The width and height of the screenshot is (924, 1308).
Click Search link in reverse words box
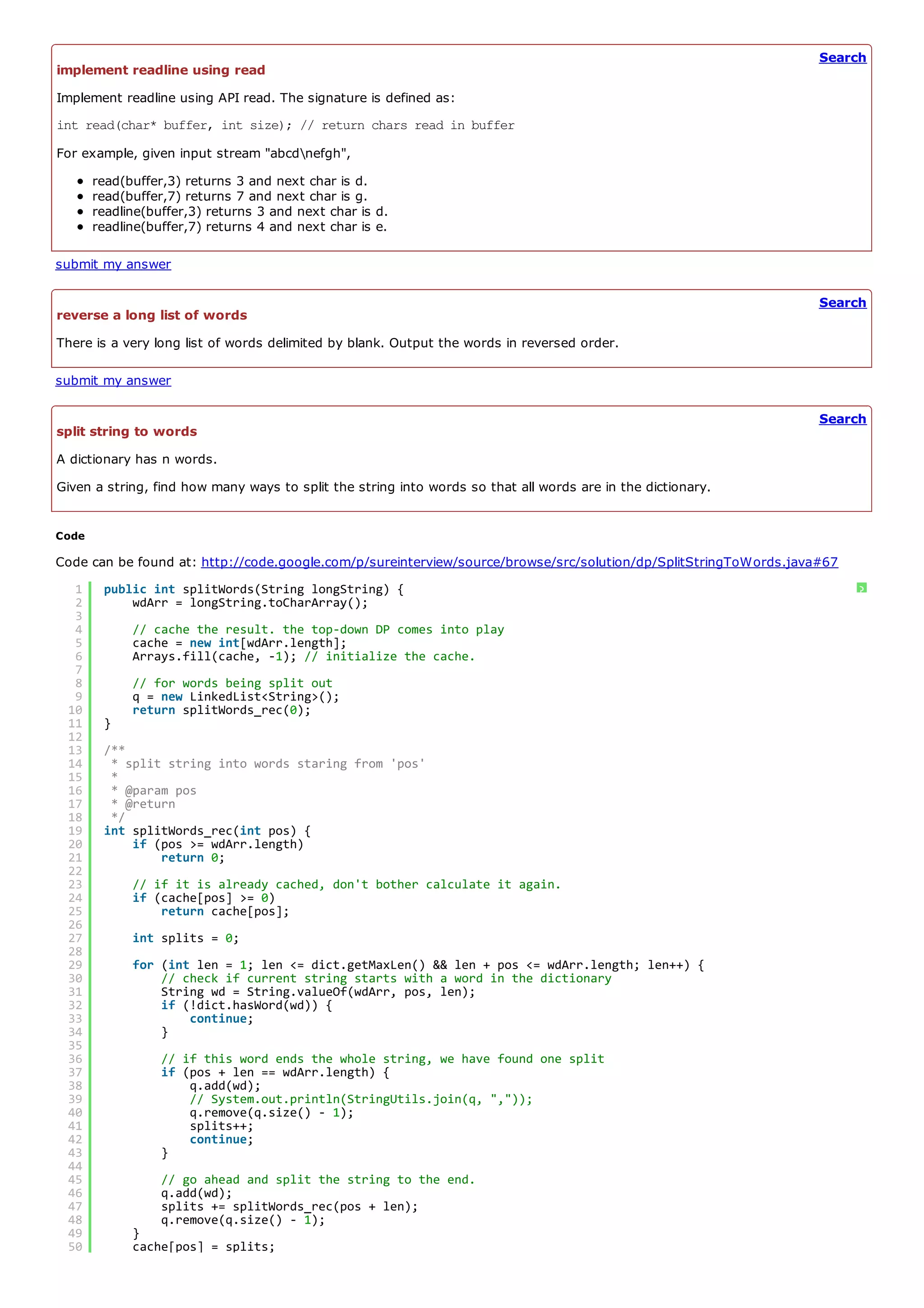pos(842,302)
